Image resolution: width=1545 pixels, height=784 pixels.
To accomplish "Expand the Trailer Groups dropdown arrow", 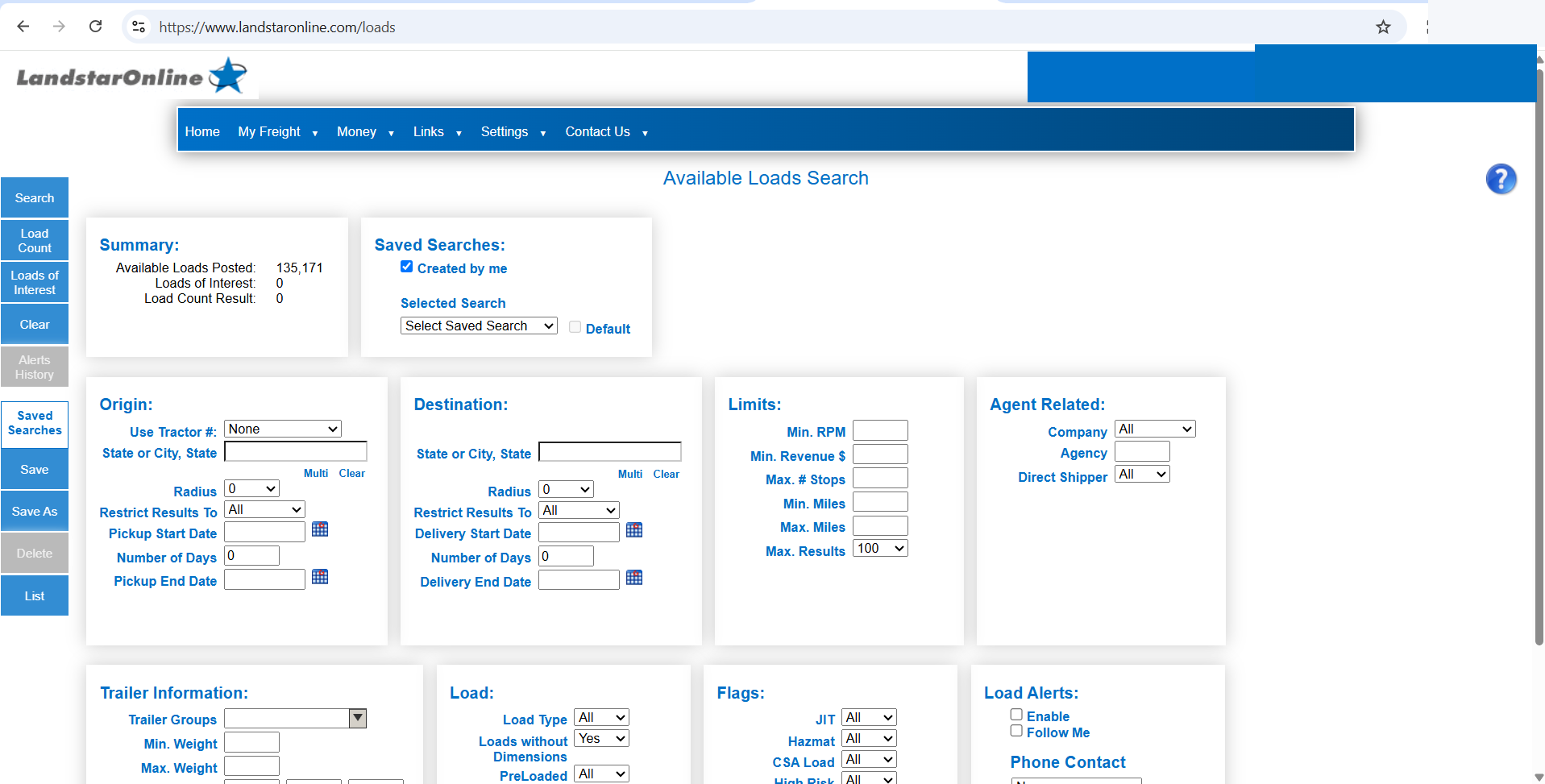I will 358,718.
